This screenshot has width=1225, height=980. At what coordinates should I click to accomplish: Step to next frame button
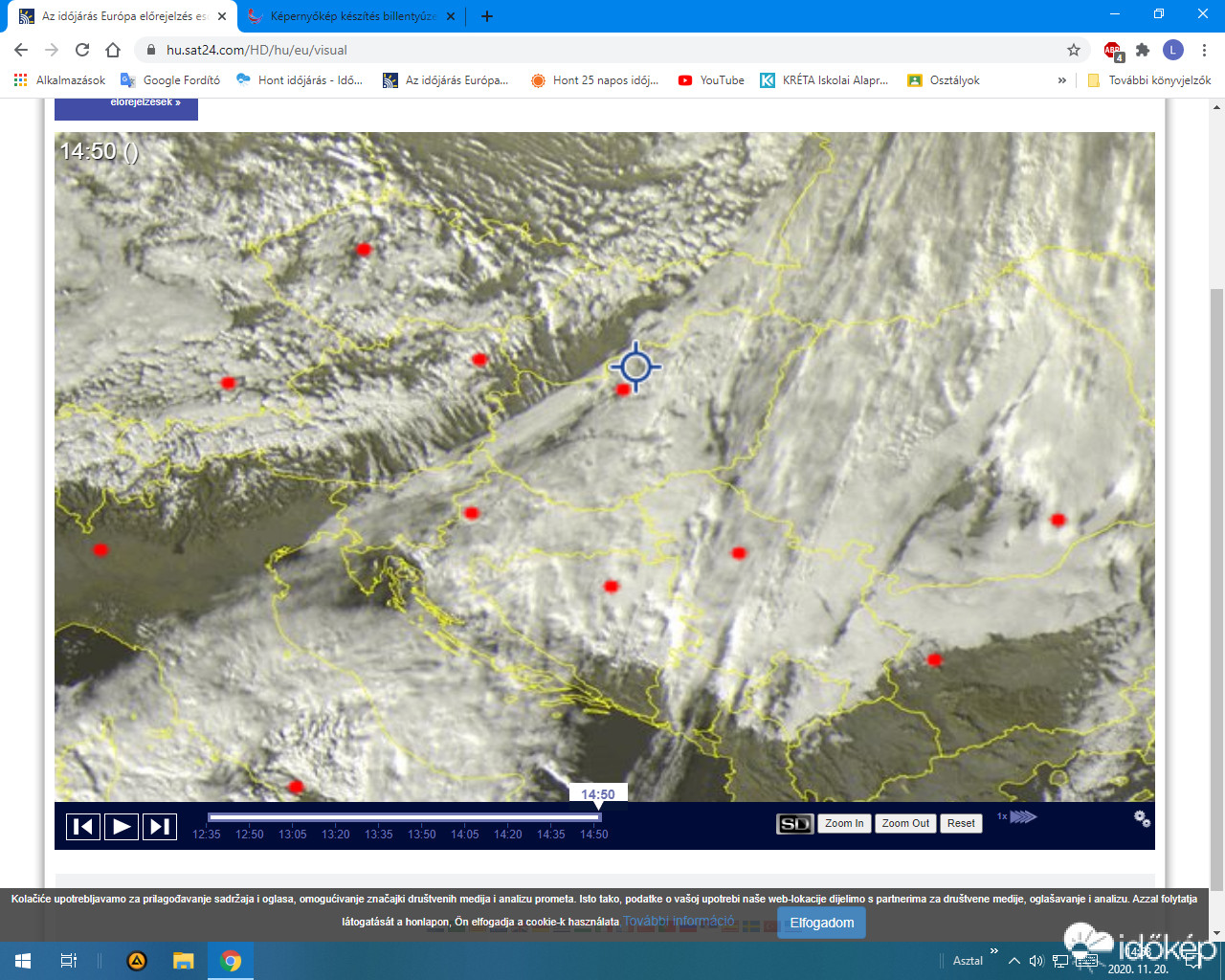[160, 826]
